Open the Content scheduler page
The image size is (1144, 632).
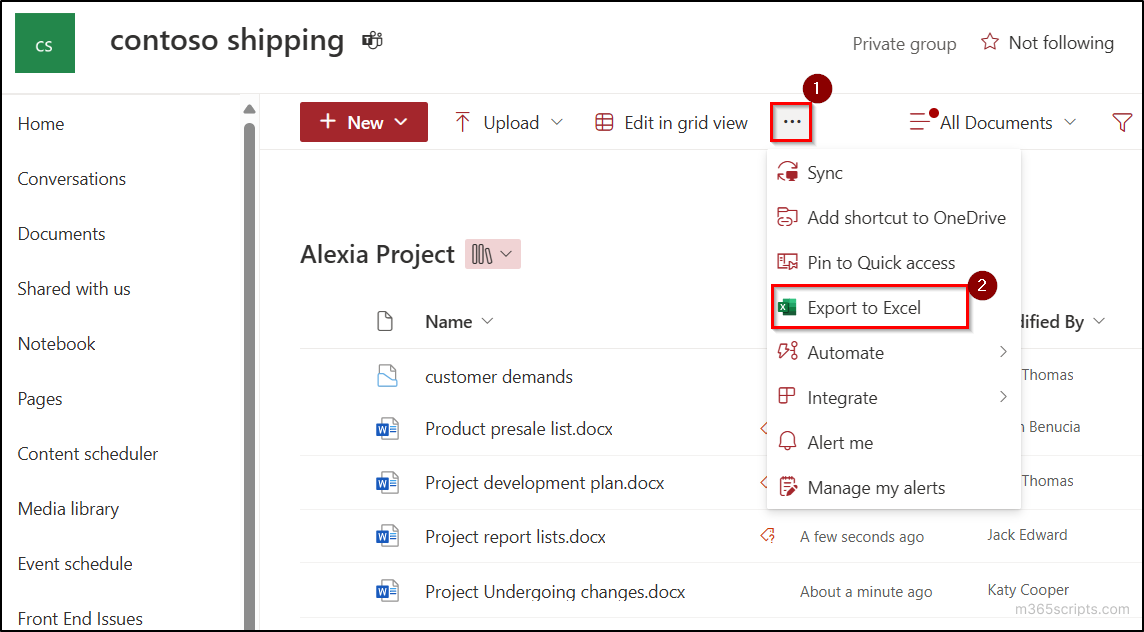87,453
